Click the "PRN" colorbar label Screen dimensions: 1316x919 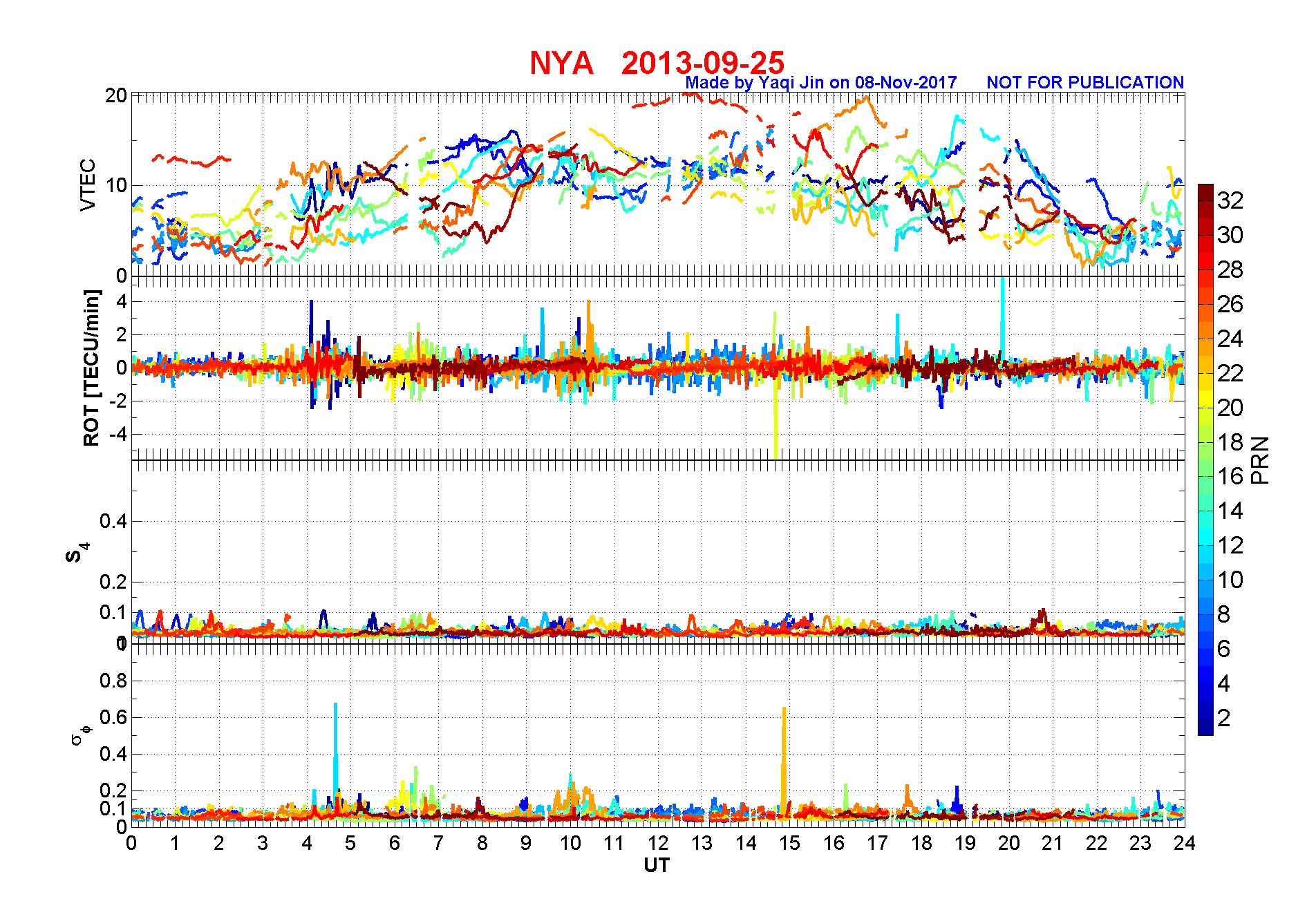pos(1261,460)
